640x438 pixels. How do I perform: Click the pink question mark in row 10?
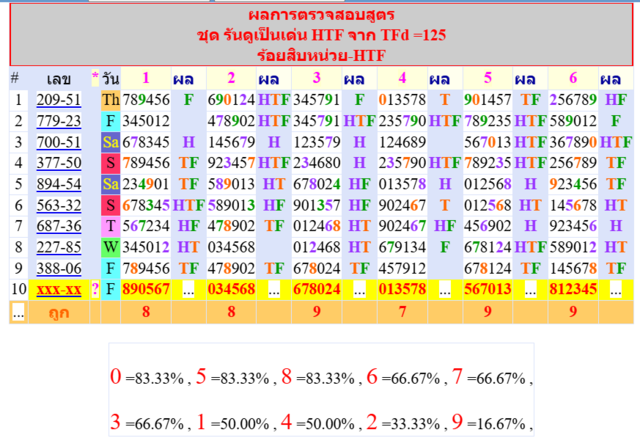95,289
